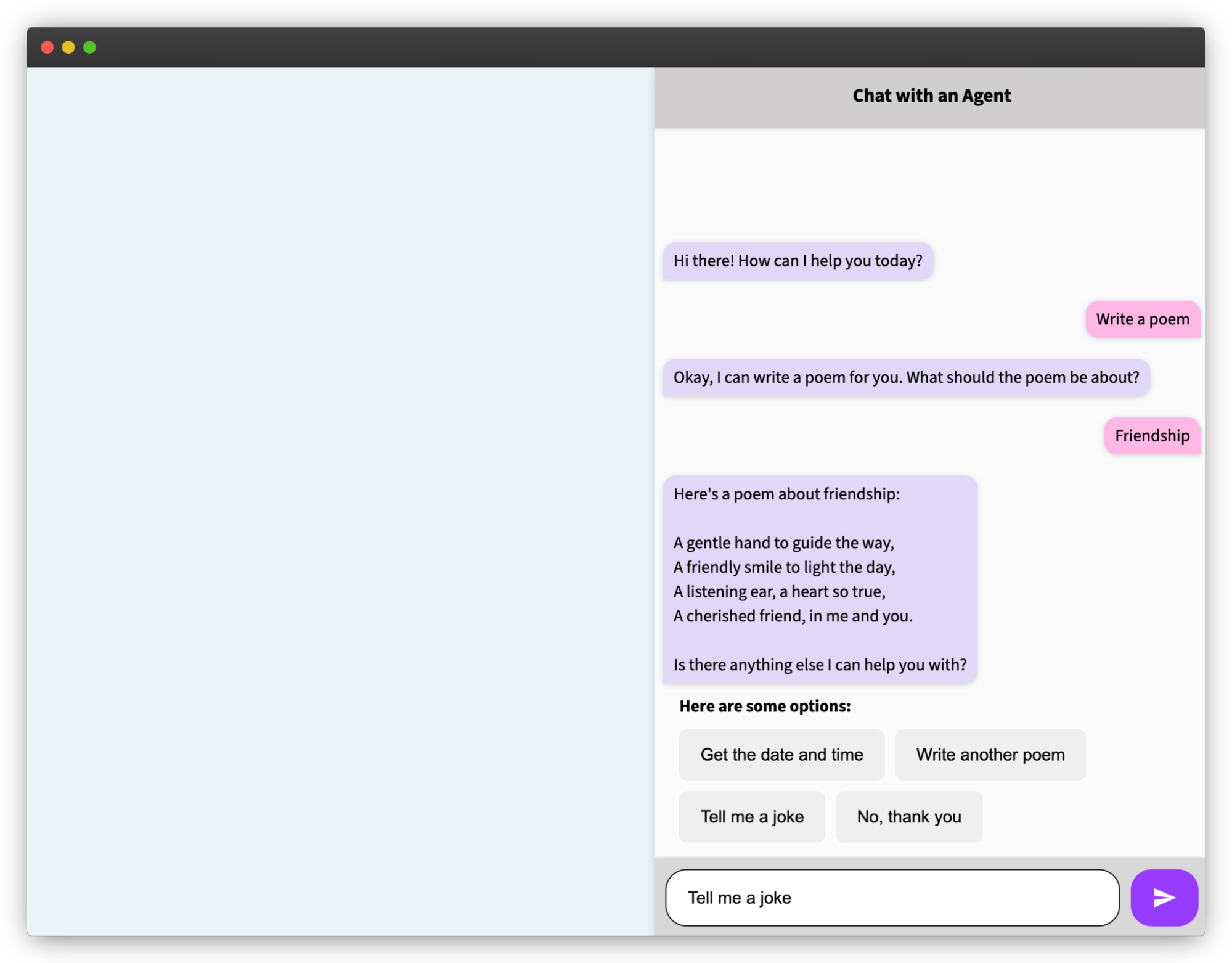Click the empty light blue left panel
Screen dimensions: 1232x963
pos(340,501)
